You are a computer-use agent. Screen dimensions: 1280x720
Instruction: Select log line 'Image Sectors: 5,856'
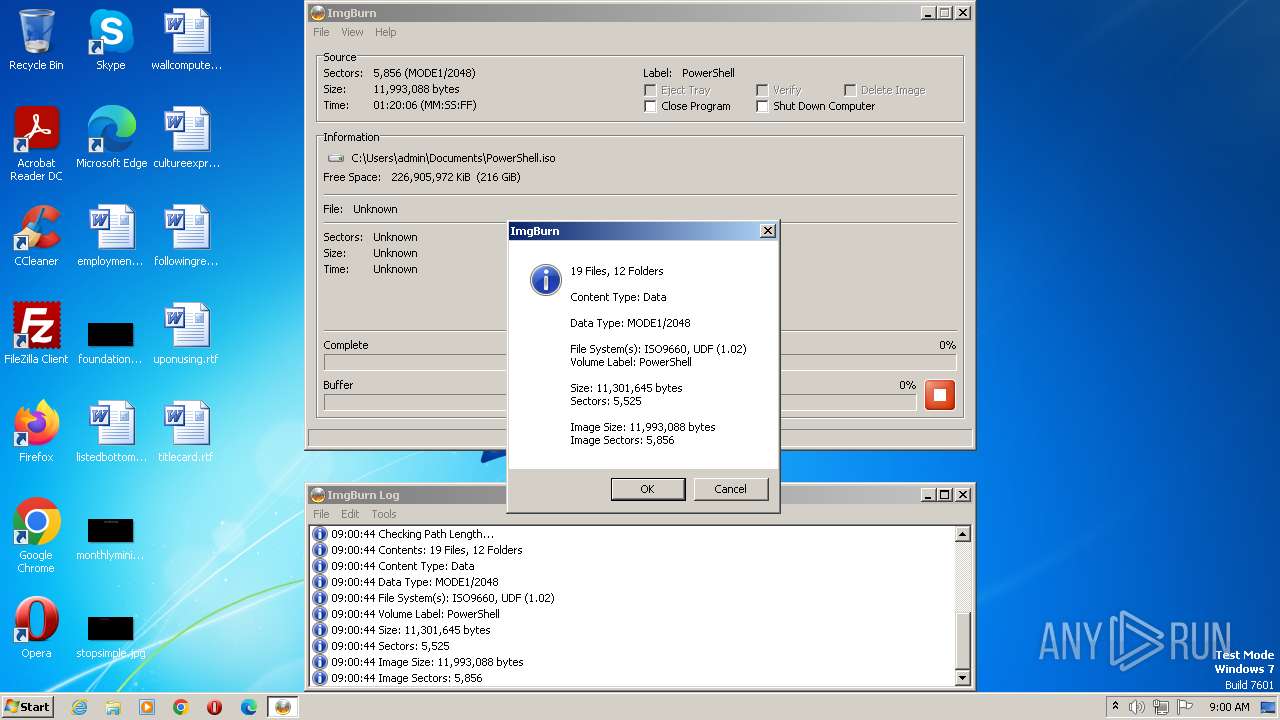407,678
